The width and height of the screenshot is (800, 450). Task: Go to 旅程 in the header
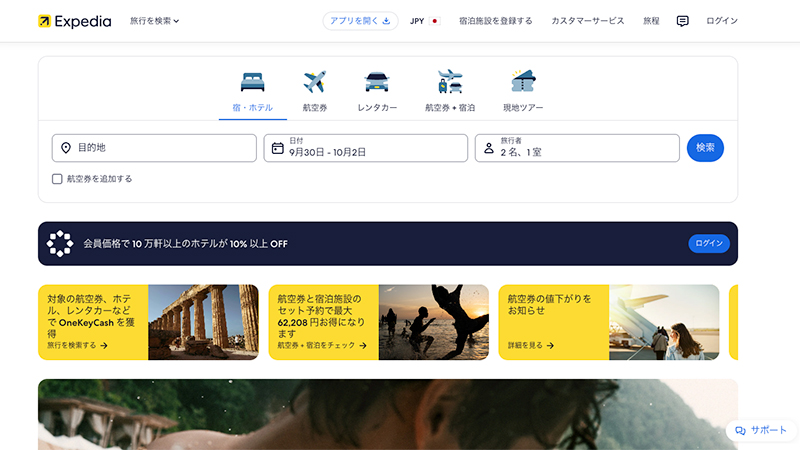[x=651, y=21]
